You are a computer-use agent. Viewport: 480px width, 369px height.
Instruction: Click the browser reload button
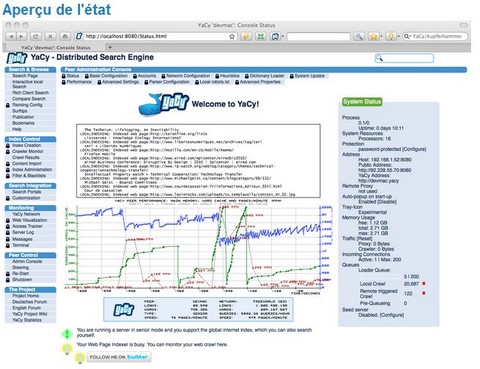[36, 36]
